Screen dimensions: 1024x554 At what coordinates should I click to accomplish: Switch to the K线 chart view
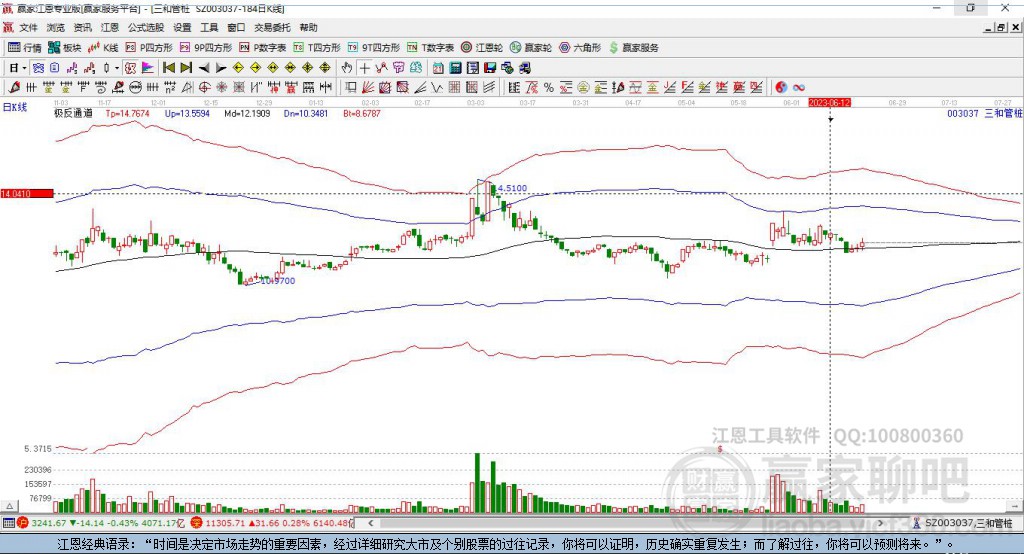point(103,48)
